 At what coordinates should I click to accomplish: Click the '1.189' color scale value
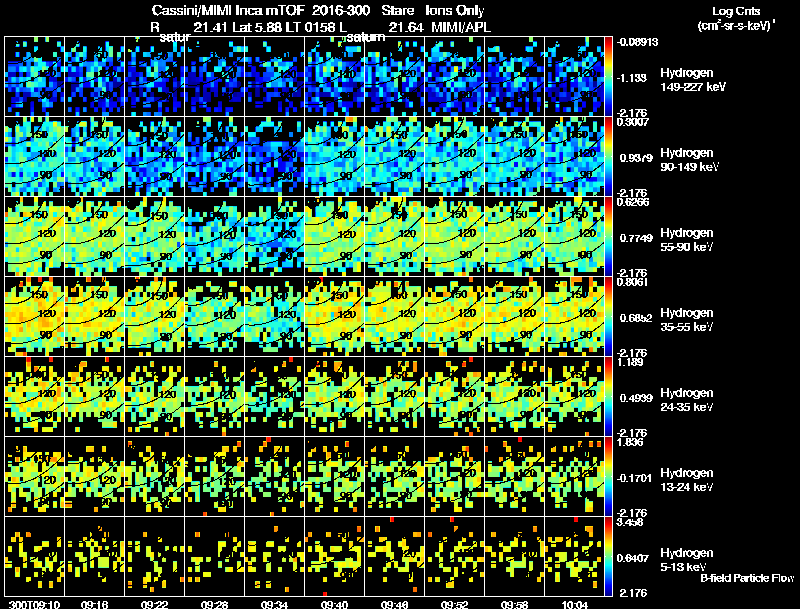click(630, 362)
